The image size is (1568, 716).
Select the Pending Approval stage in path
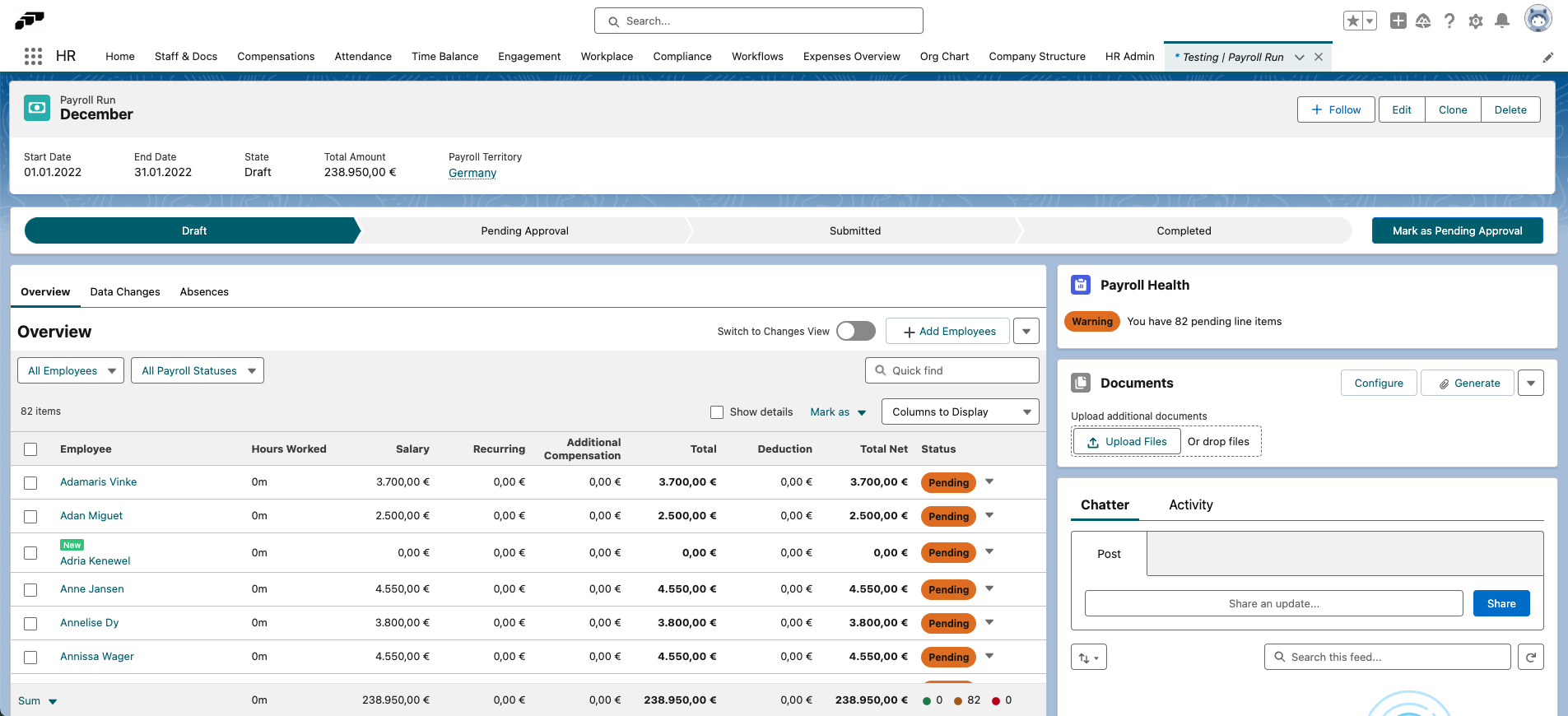pyautogui.click(x=524, y=231)
